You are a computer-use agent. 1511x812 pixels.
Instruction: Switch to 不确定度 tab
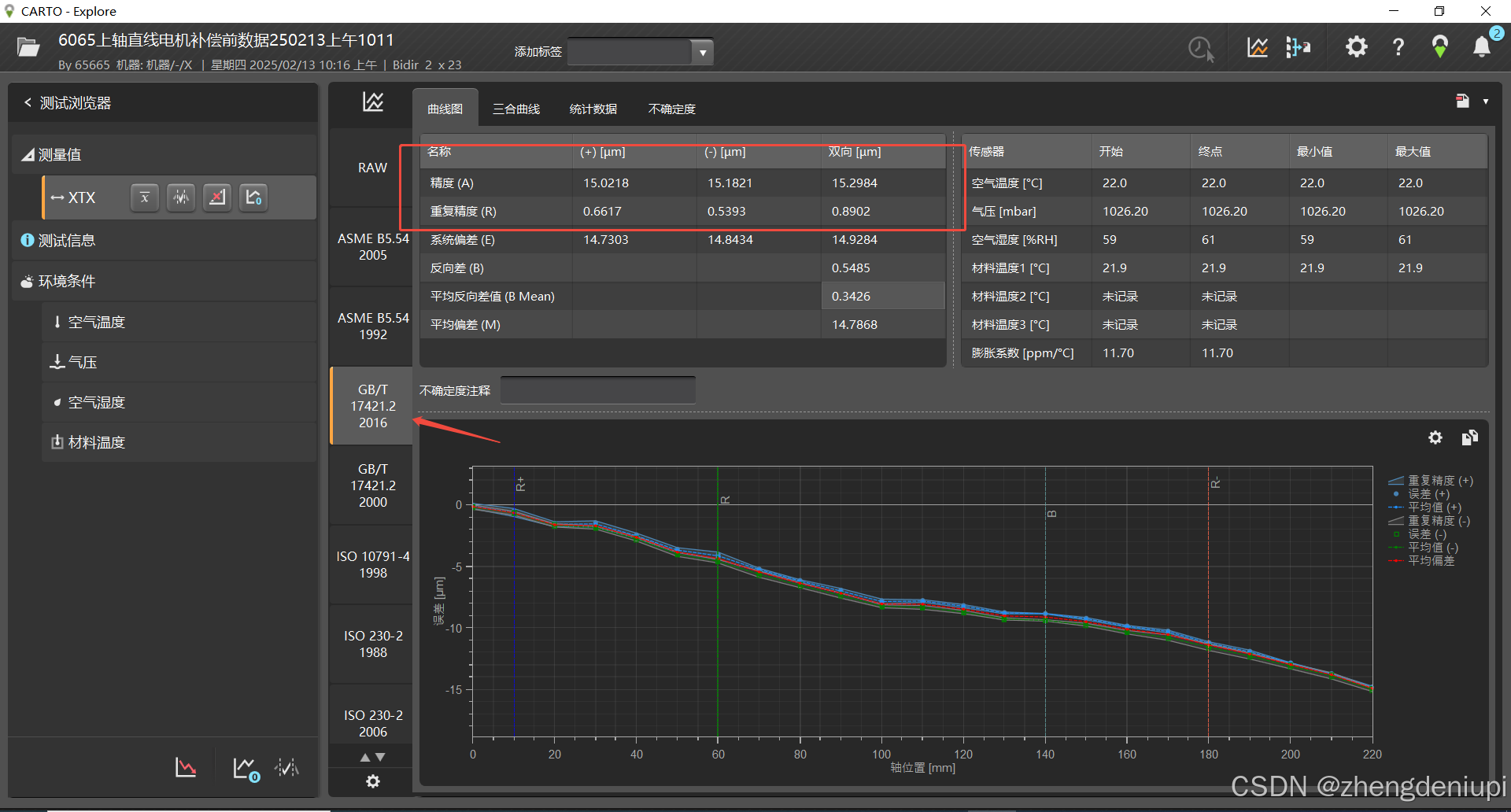672,109
